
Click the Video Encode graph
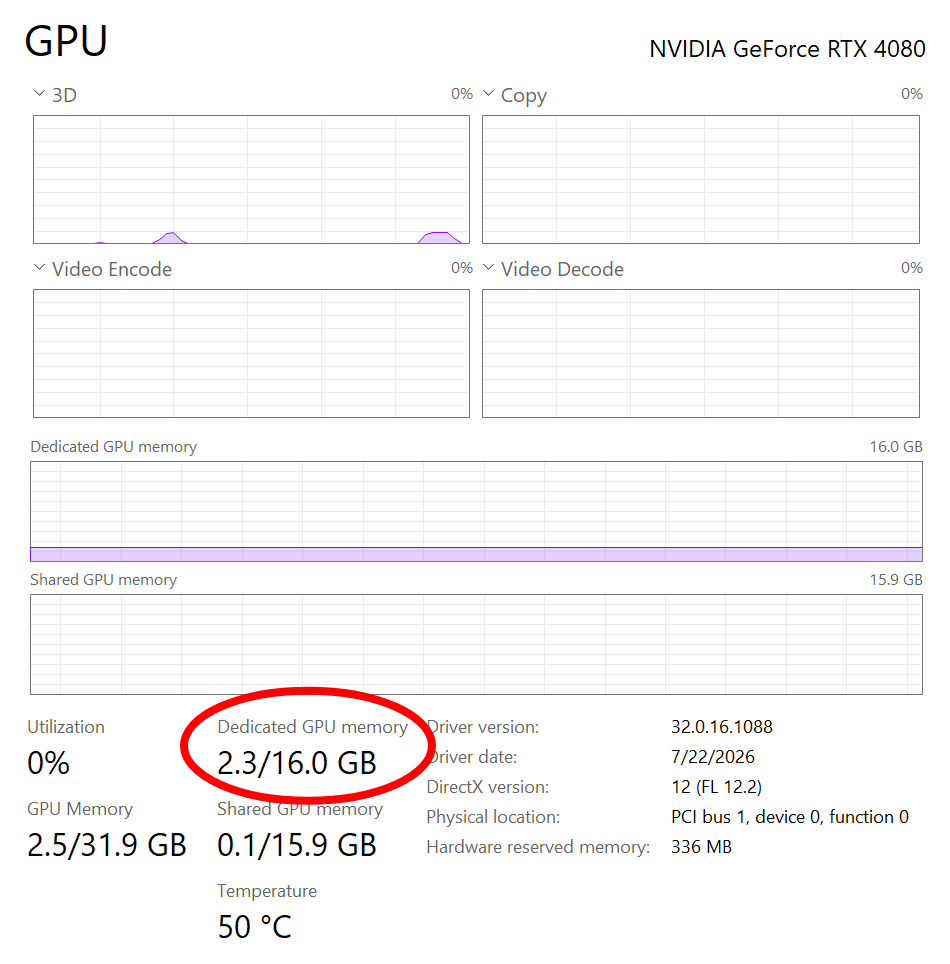click(251, 354)
